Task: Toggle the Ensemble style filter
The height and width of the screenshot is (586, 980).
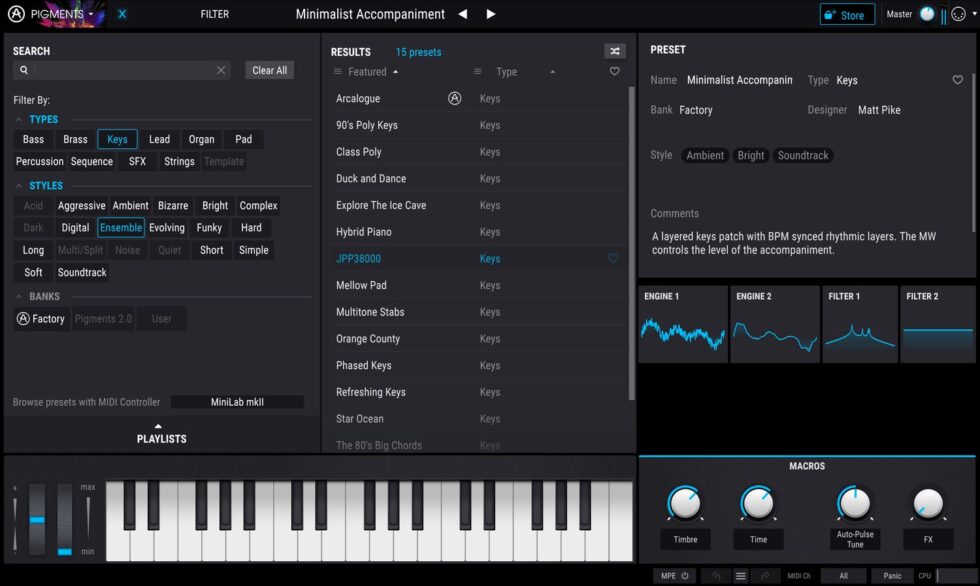Action: 121,227
